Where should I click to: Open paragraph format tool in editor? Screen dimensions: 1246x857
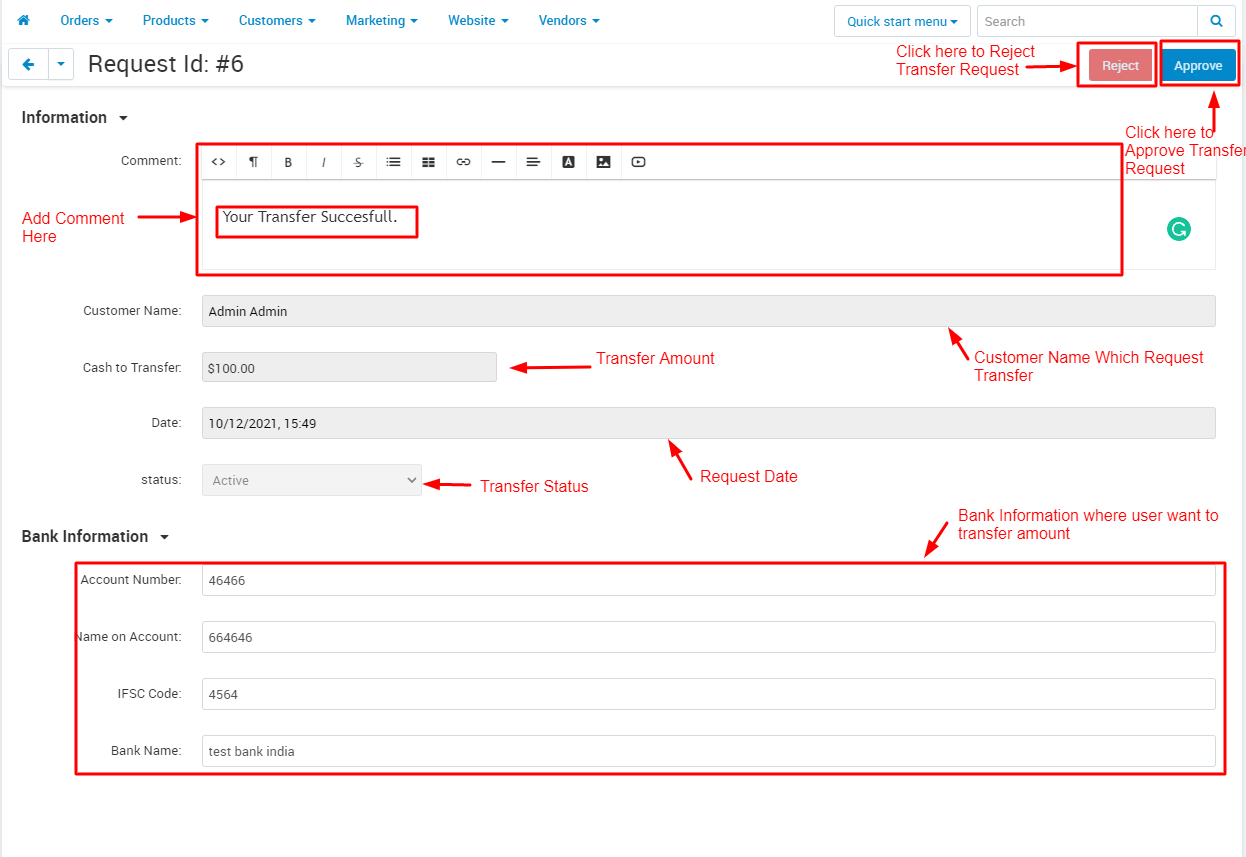pyautogui.click(x=254, y=162)
